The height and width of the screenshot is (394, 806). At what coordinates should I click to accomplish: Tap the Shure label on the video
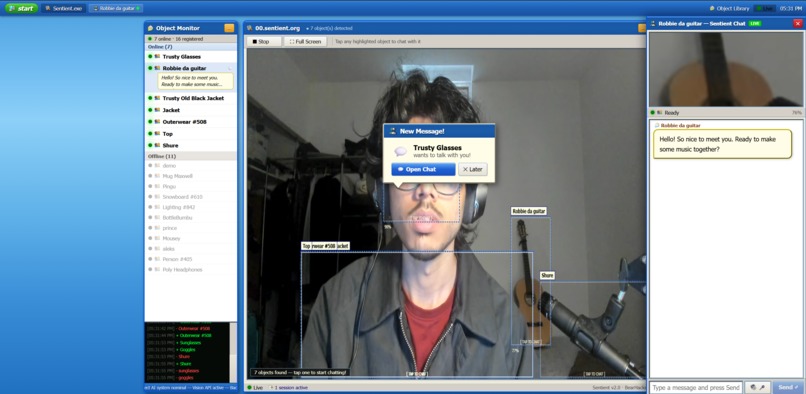point(547,276)
